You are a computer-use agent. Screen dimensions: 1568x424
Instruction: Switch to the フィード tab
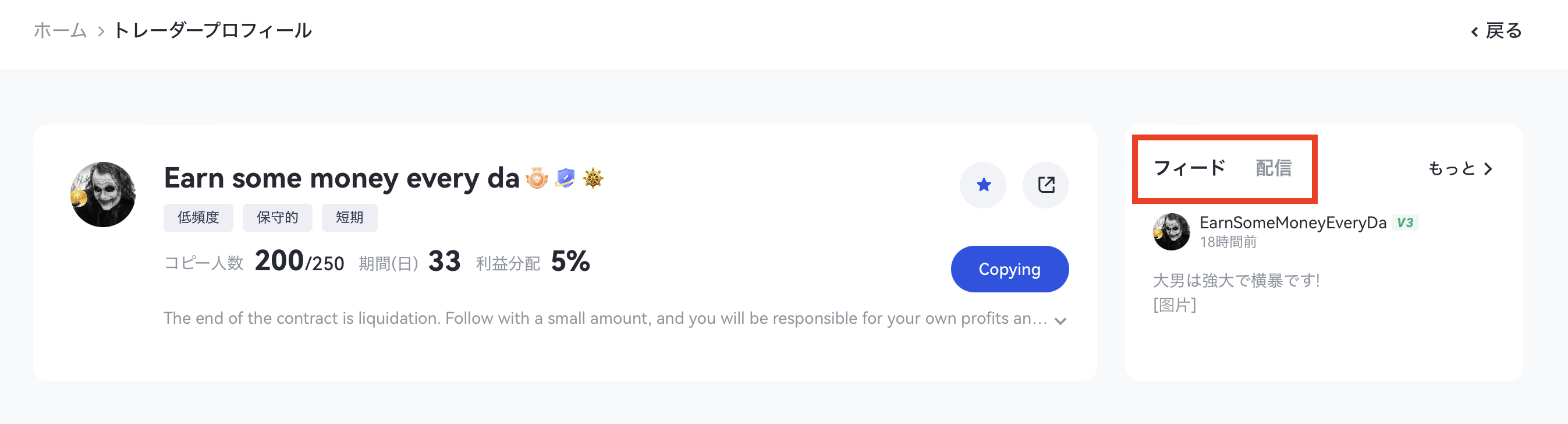[x=1190, y=168]
